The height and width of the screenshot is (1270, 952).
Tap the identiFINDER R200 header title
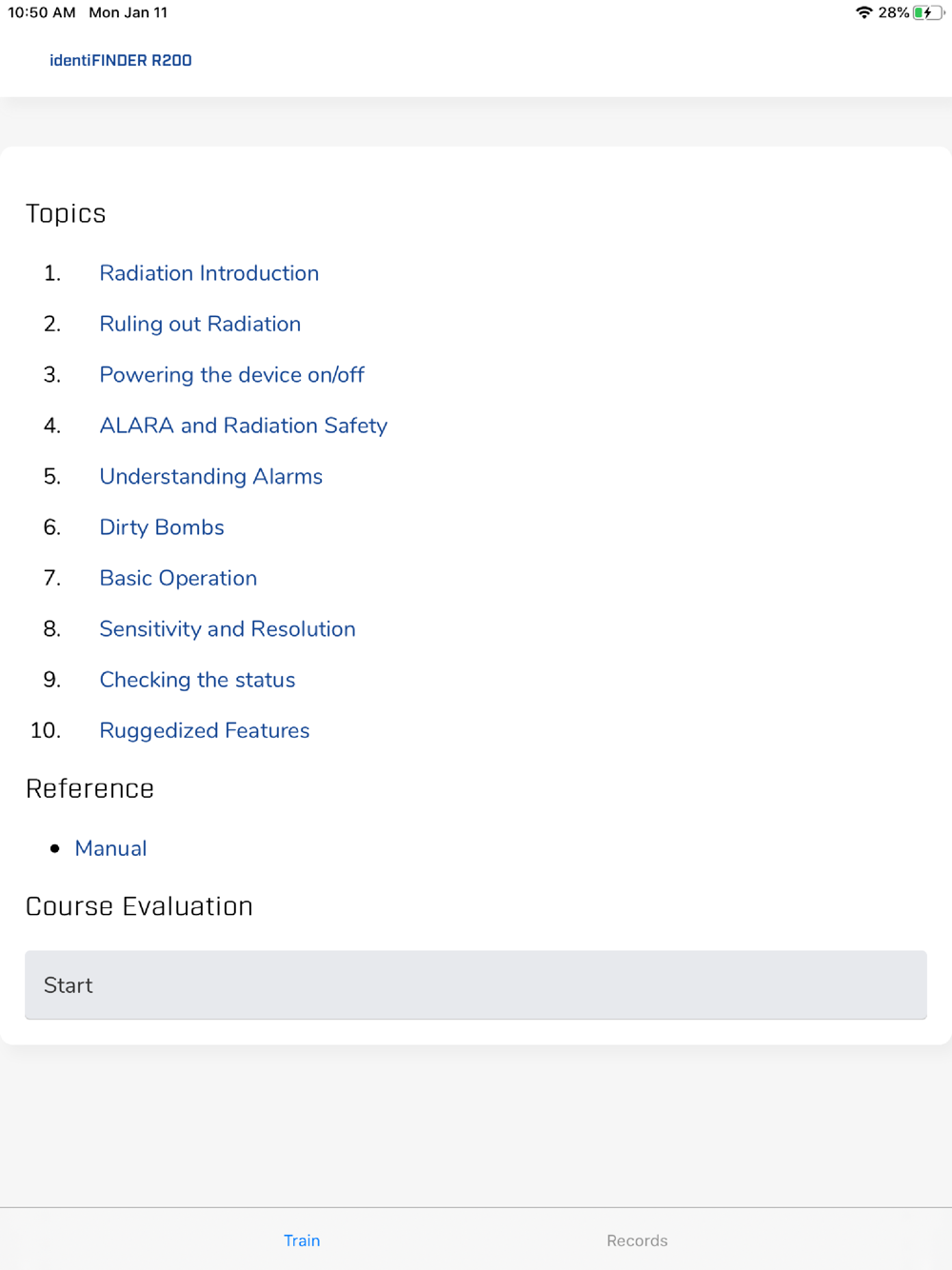121,60
